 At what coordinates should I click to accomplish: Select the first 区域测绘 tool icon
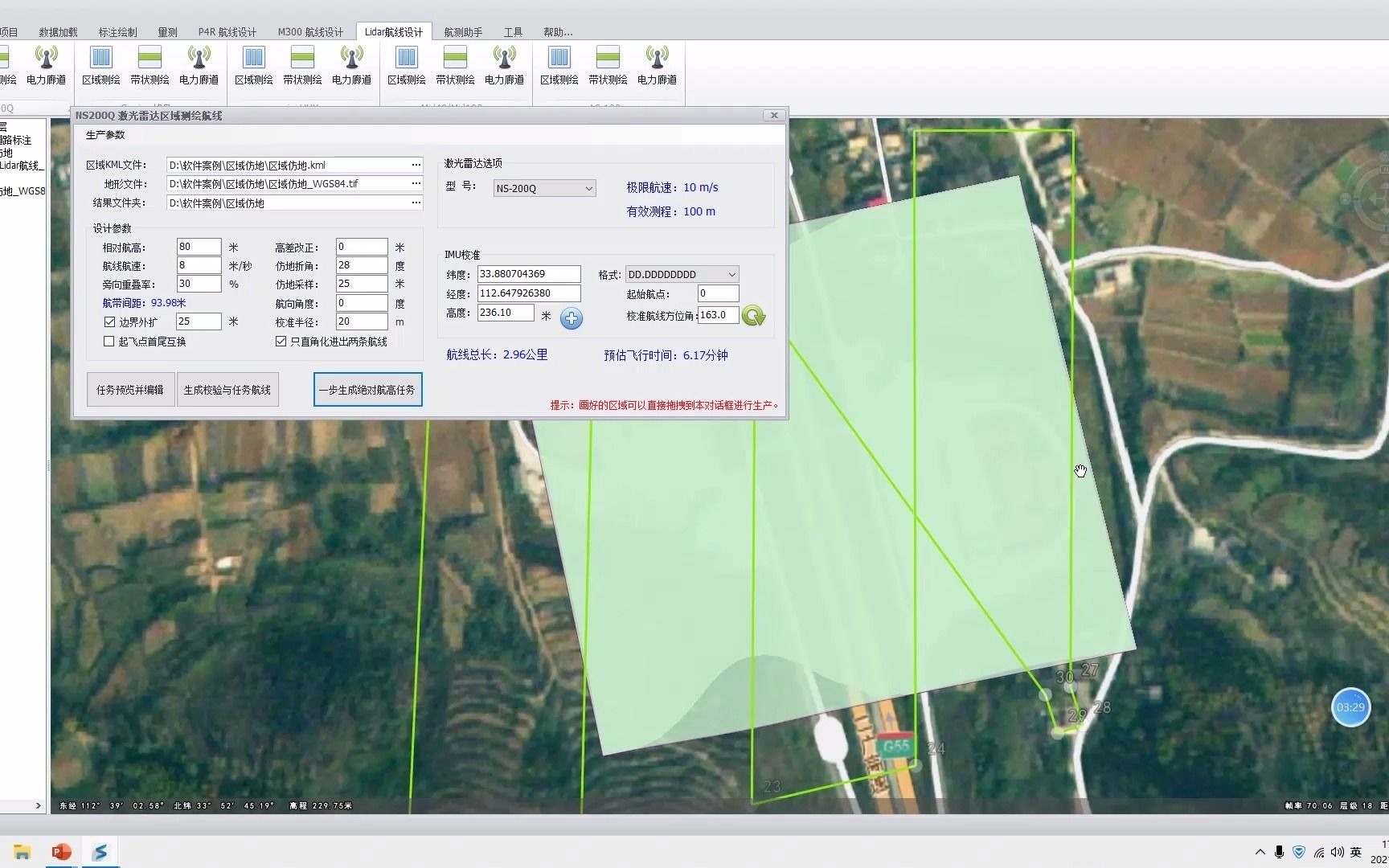click(100, 64)
